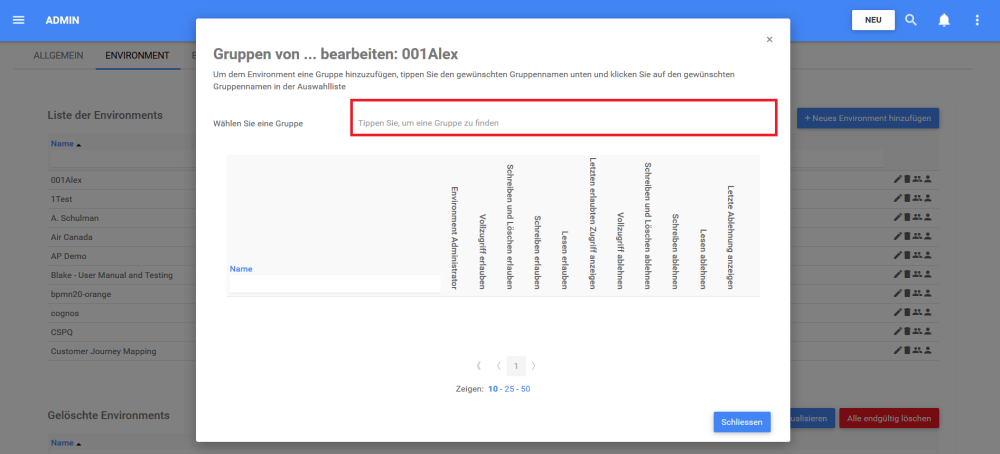Go to the next page arrow
This screenshot has height=454, width=1000.
tap(533, 366)
